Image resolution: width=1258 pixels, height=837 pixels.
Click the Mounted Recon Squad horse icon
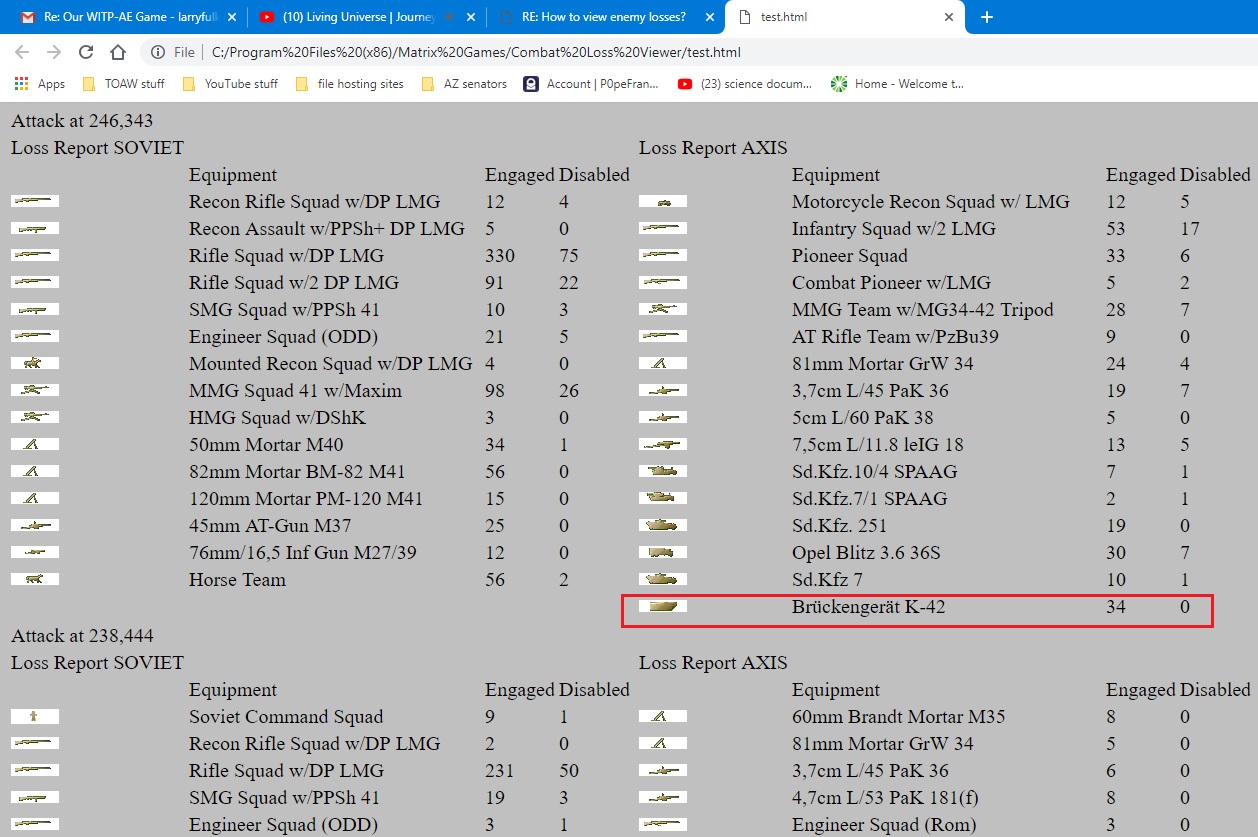coord(35,363)
